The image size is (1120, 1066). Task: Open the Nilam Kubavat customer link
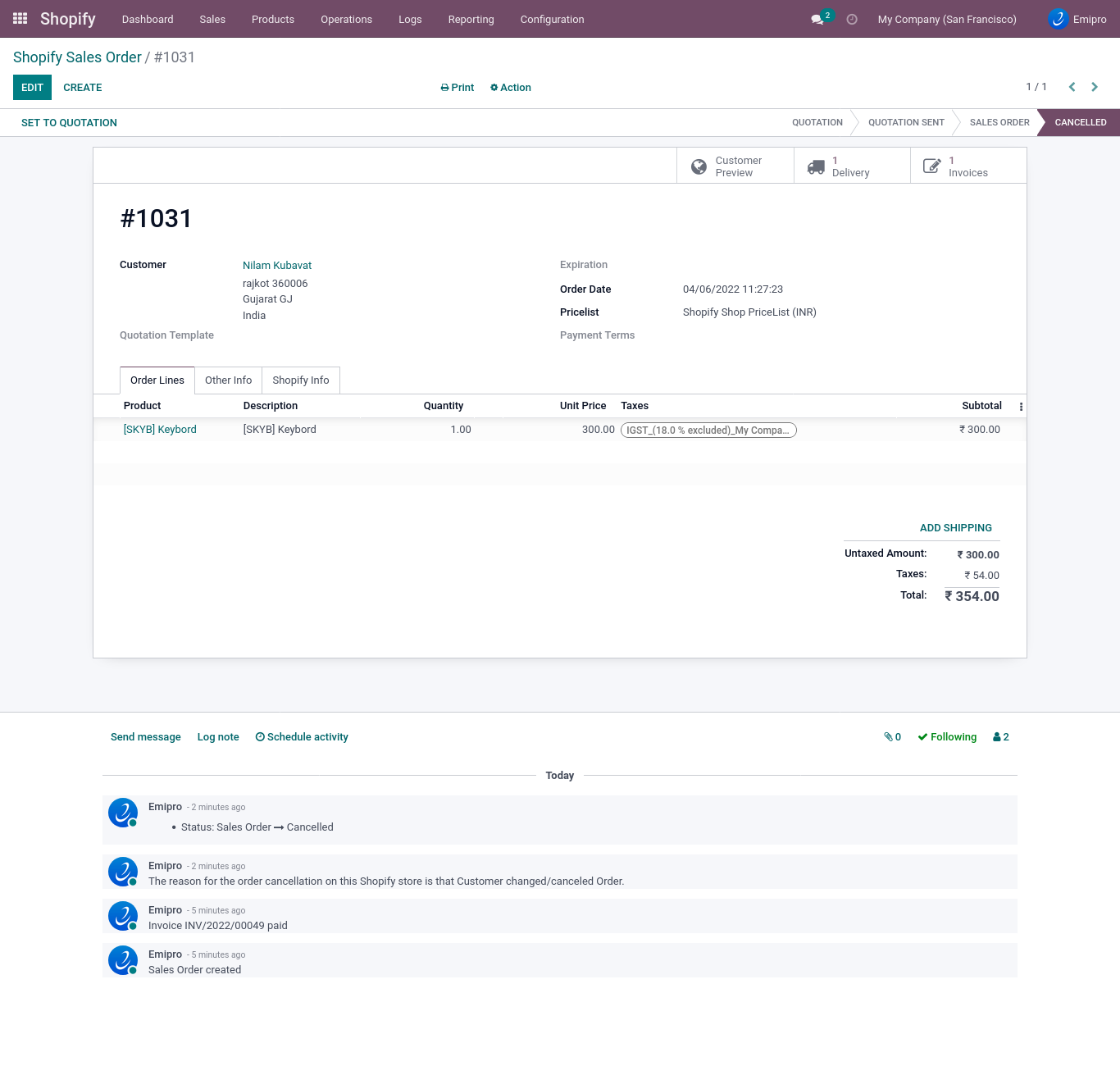[277, 266]
